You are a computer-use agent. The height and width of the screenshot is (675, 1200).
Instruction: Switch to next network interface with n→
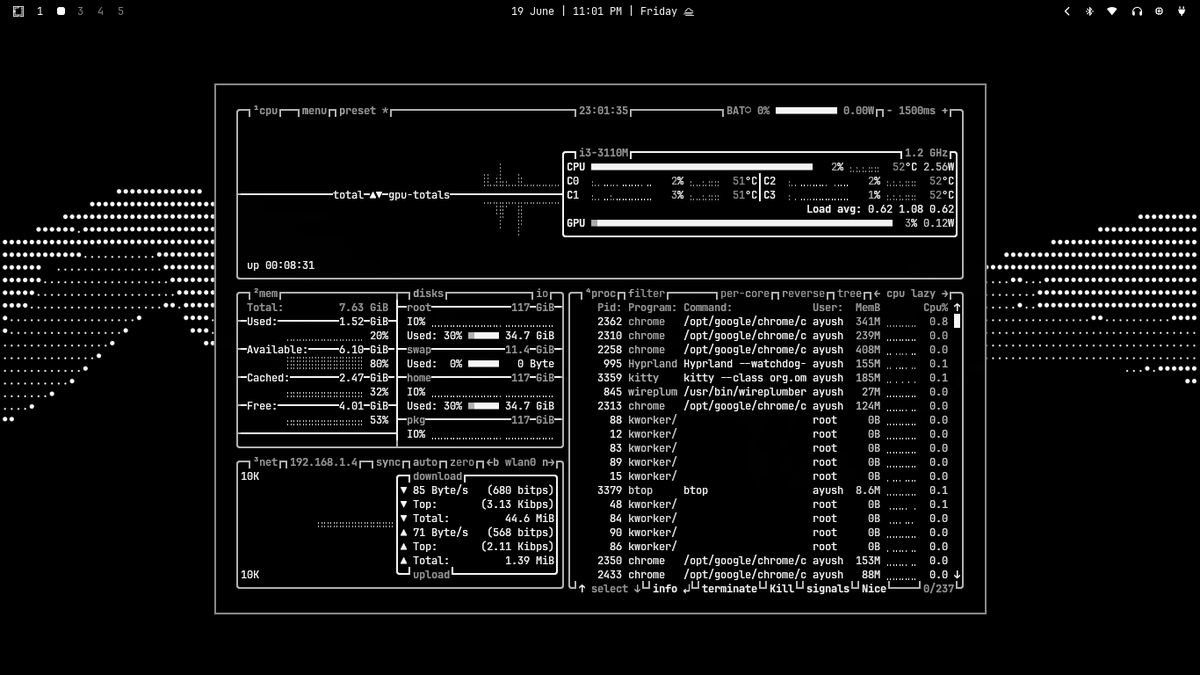coord(549,463)
